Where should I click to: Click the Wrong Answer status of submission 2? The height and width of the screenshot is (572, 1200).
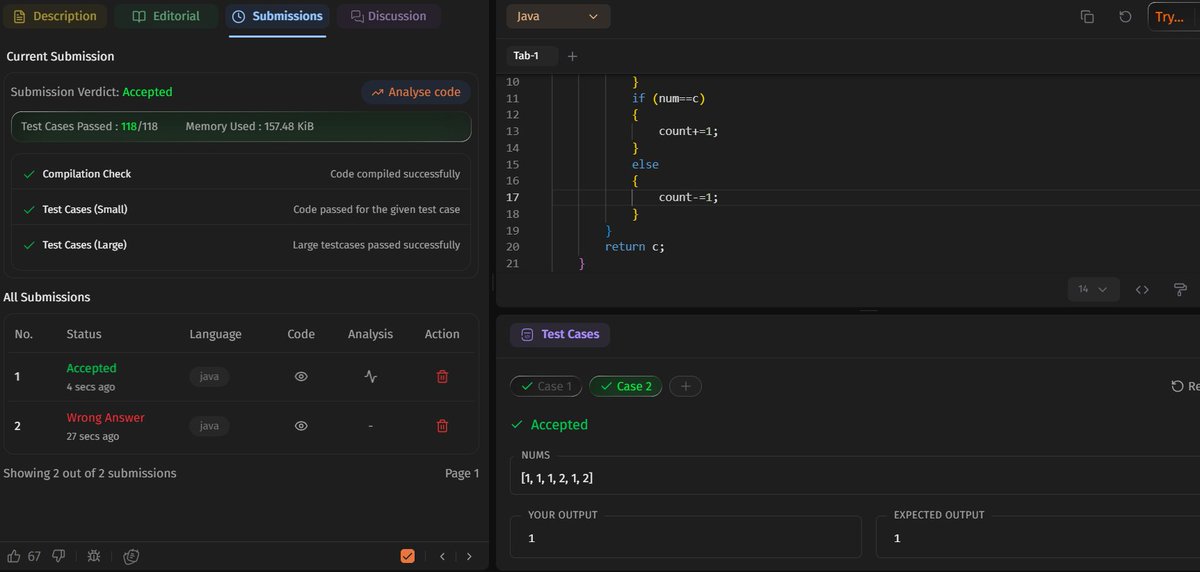(x=105, y=417)
